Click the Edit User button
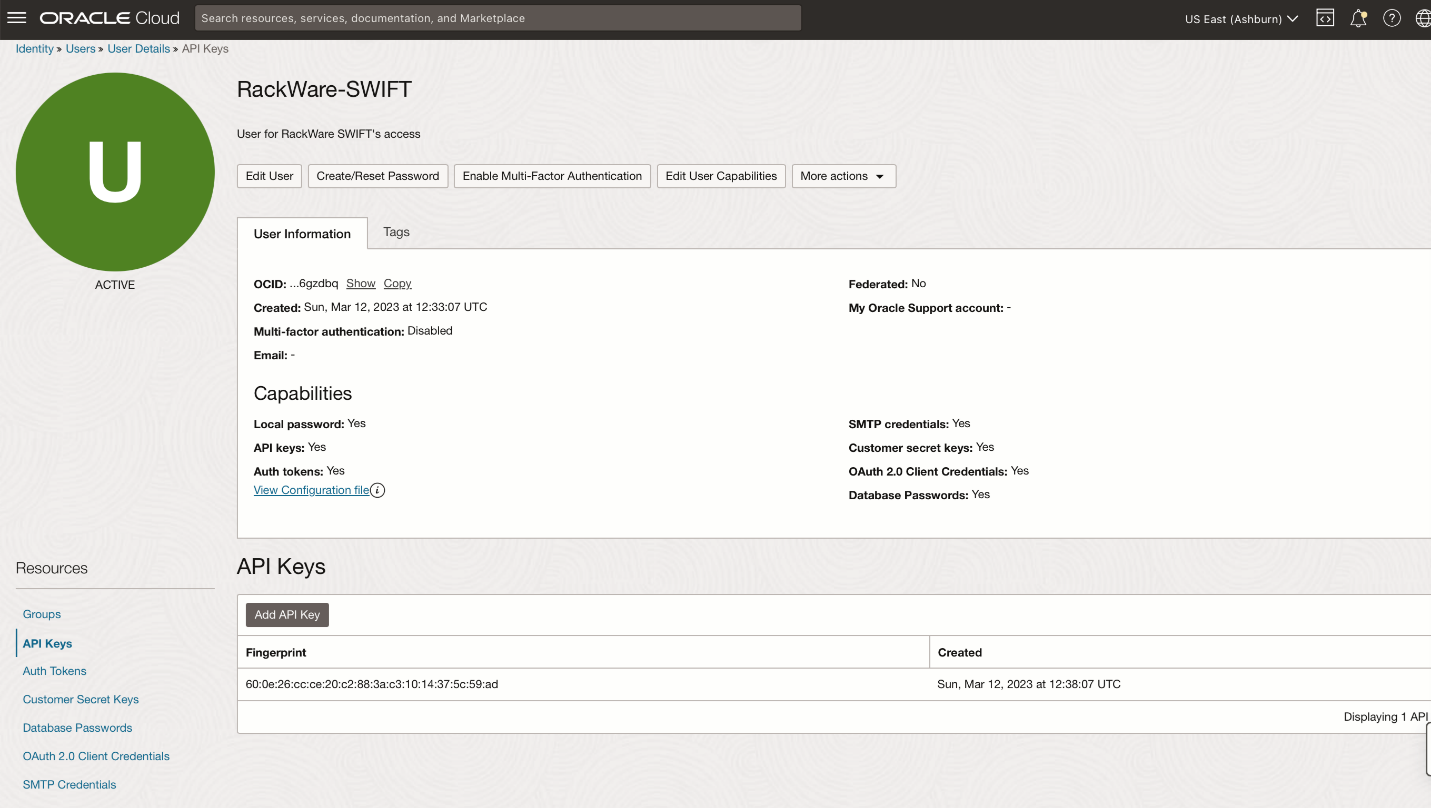The image size is (1431, 808). point(269,176)
